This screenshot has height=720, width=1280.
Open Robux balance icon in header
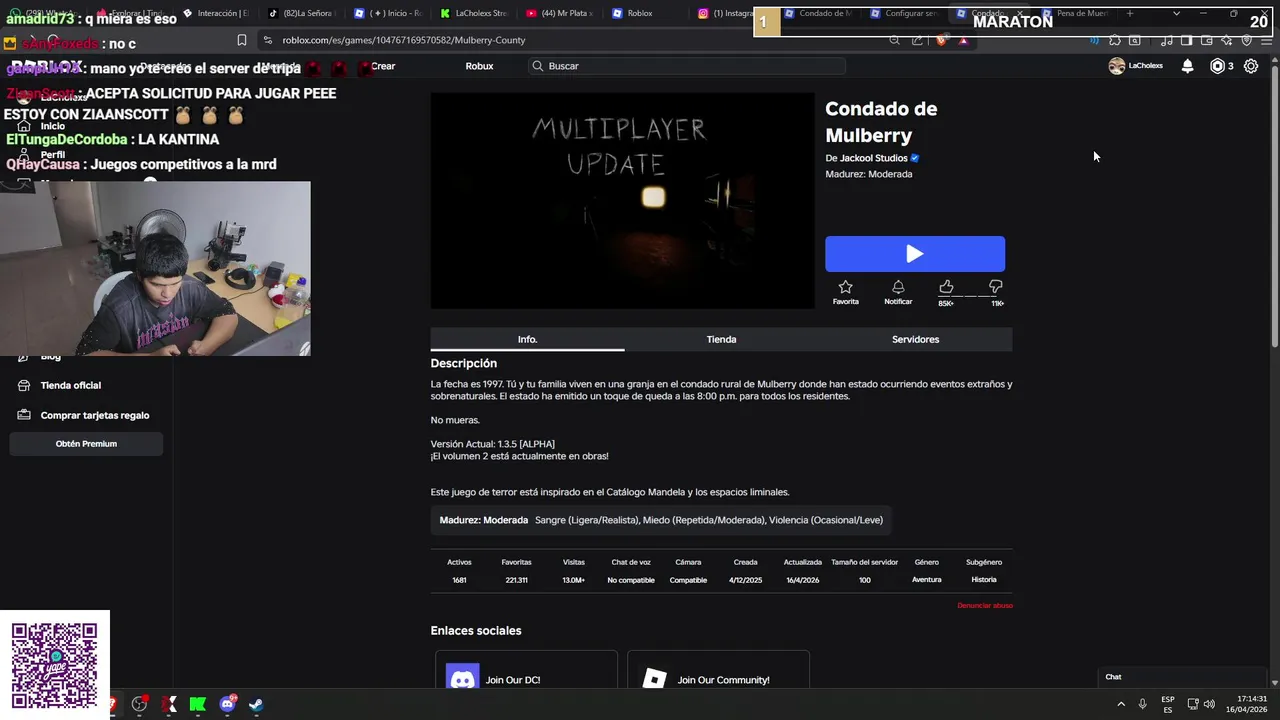pos(1217,66)
